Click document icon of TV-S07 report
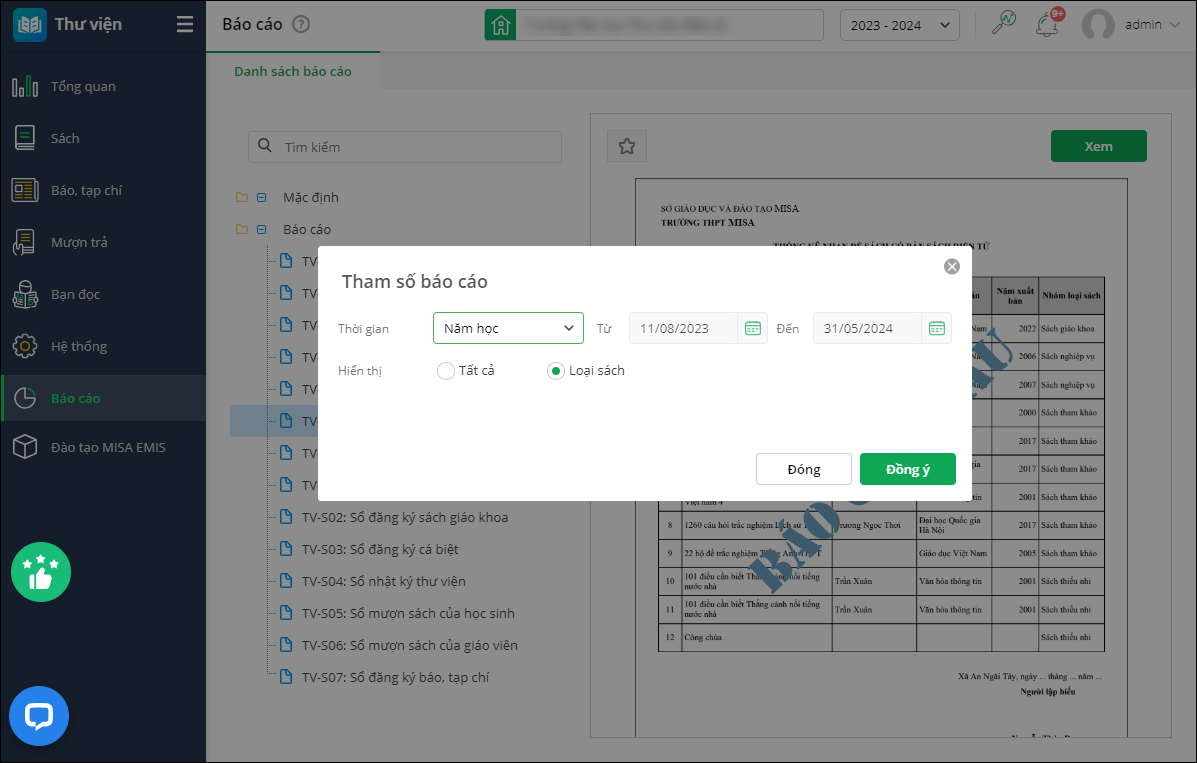1197x763 pixels. coord(286,677)
